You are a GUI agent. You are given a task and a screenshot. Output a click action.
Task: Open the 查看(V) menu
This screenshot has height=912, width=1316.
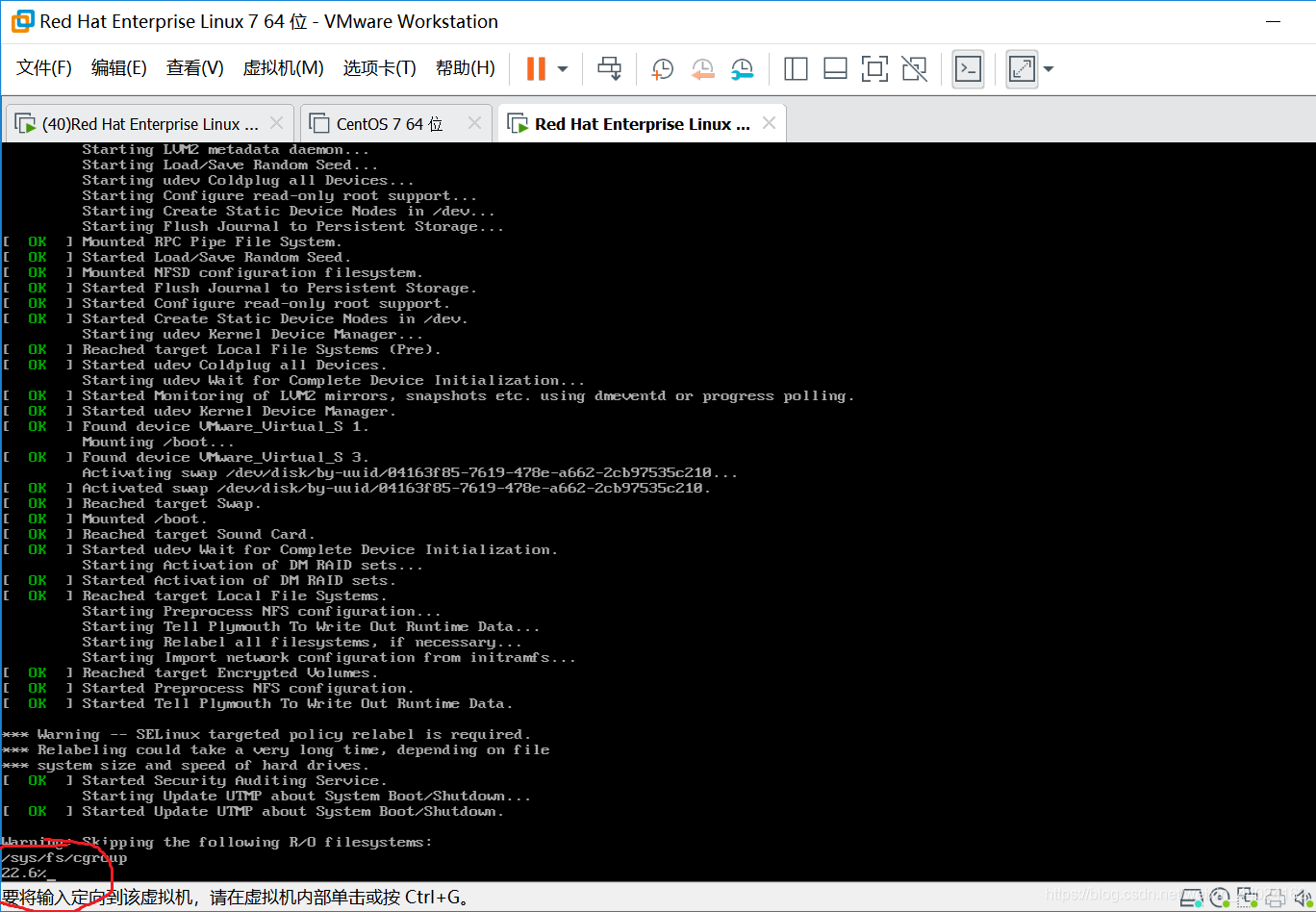coord(194,68)
